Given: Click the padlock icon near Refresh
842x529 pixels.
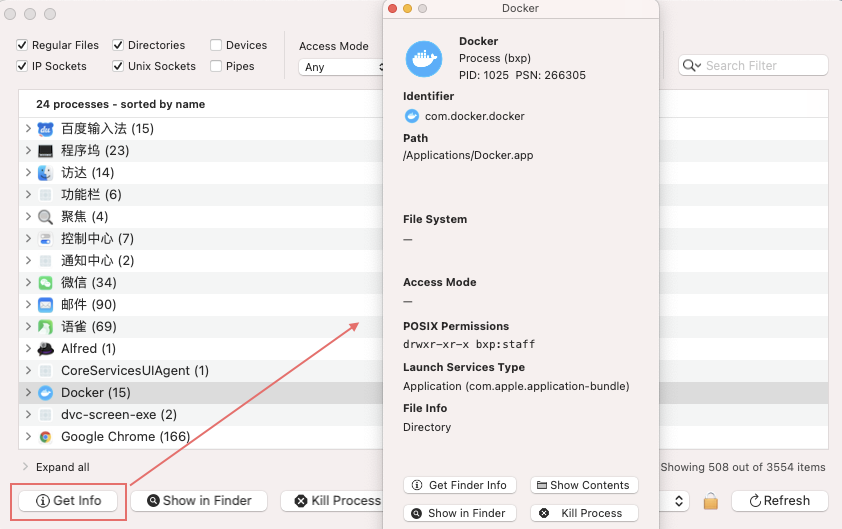Looking at the screenshot, I should click(x=710, y=501).
